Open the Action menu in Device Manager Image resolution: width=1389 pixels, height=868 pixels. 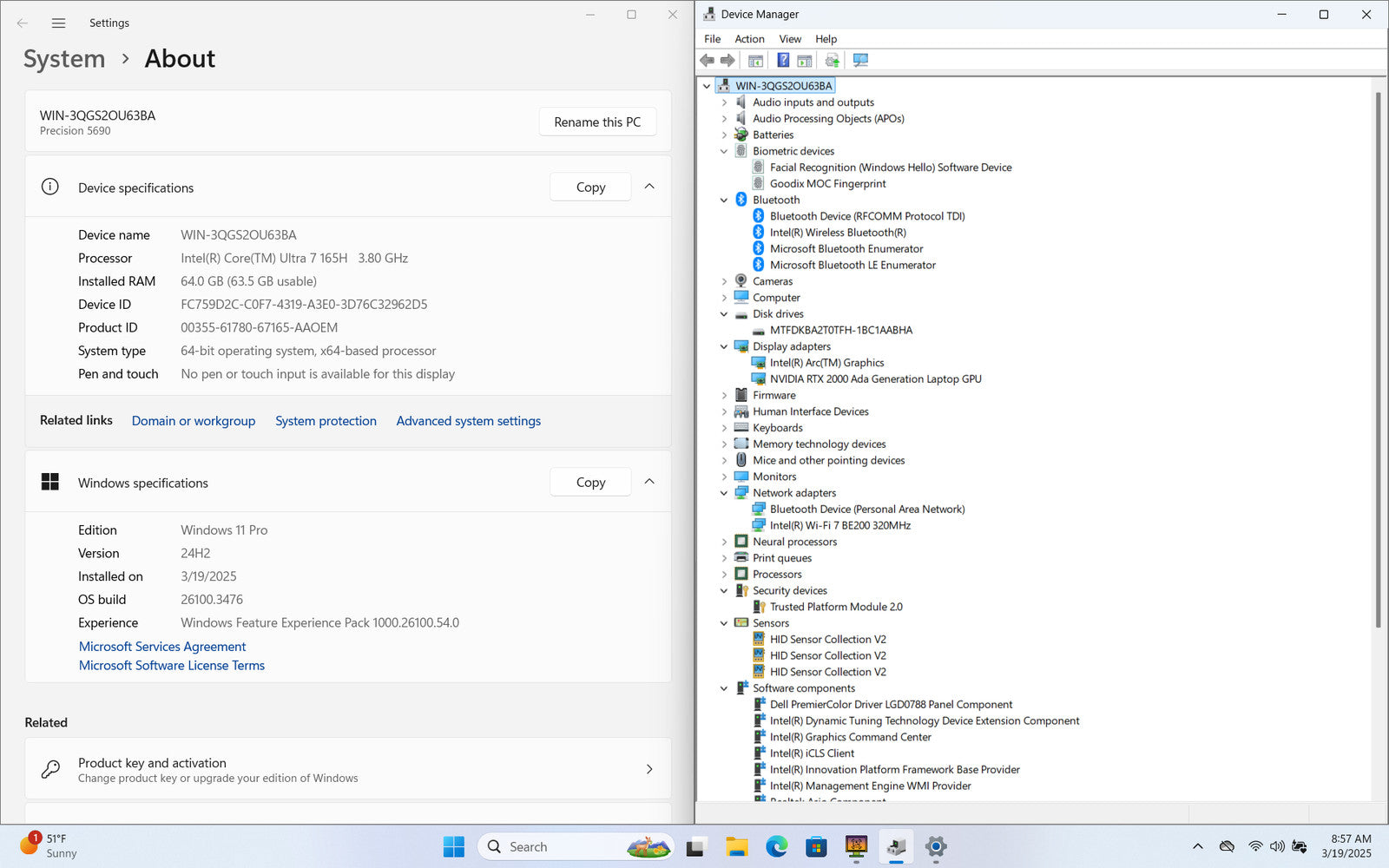pos(749,39)
